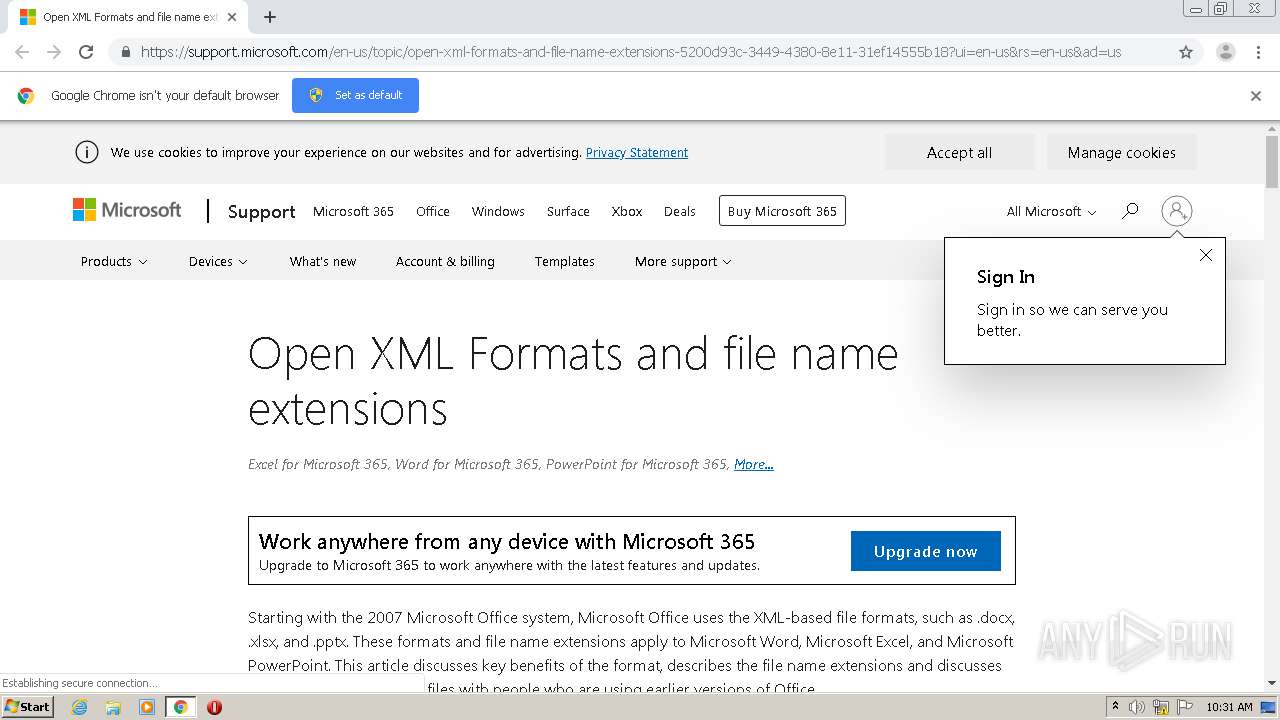Click the Microsoft logo

(x=127, y=210)
